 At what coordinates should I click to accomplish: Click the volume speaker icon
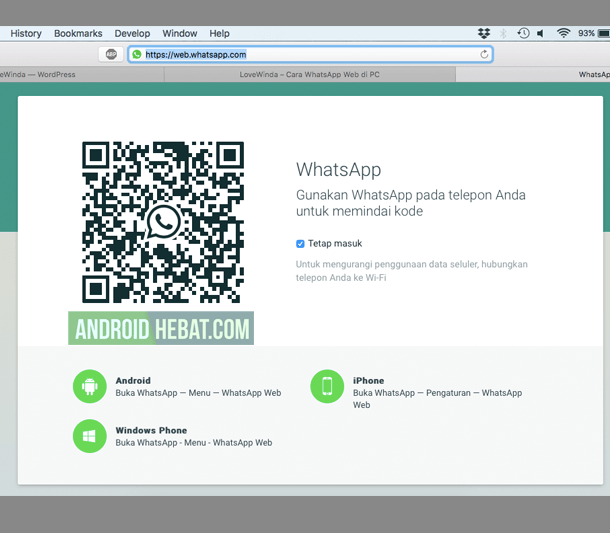540,33
